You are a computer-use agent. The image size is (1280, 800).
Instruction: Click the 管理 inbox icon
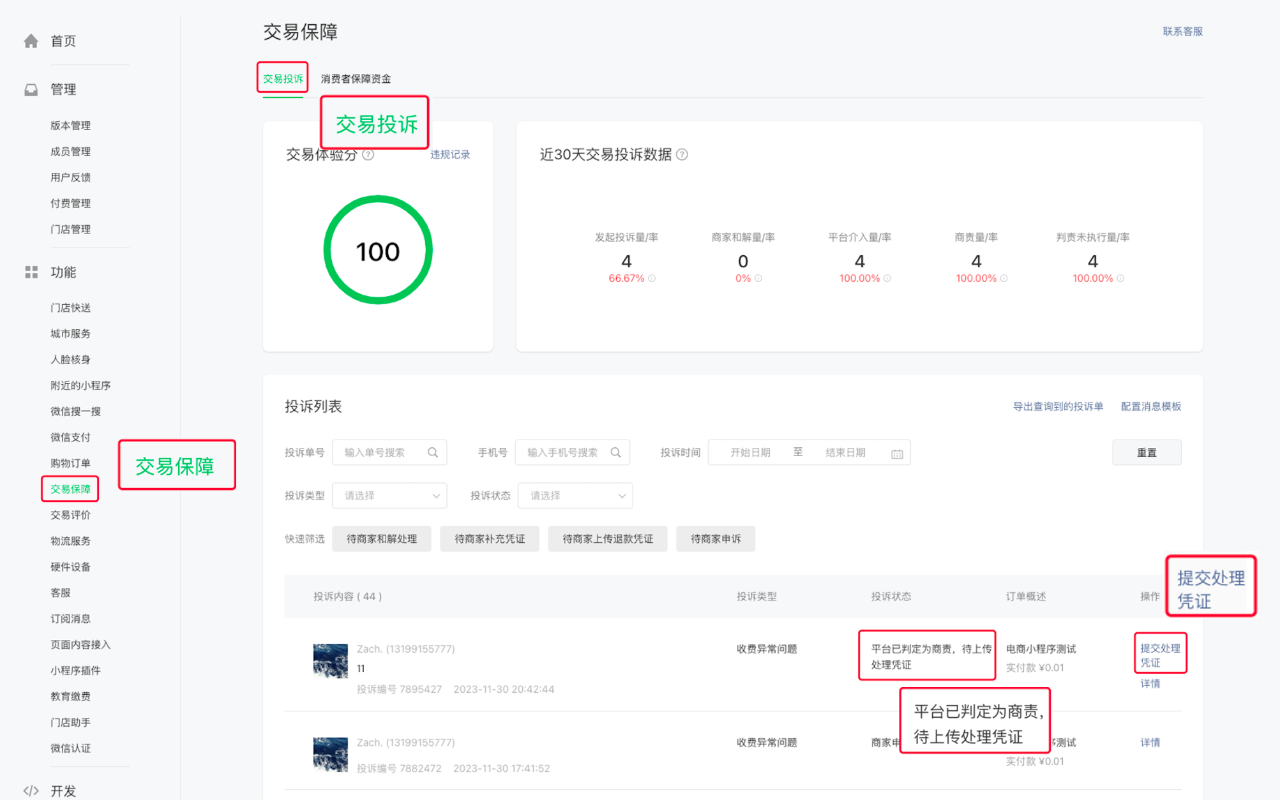tap(31, 89)
